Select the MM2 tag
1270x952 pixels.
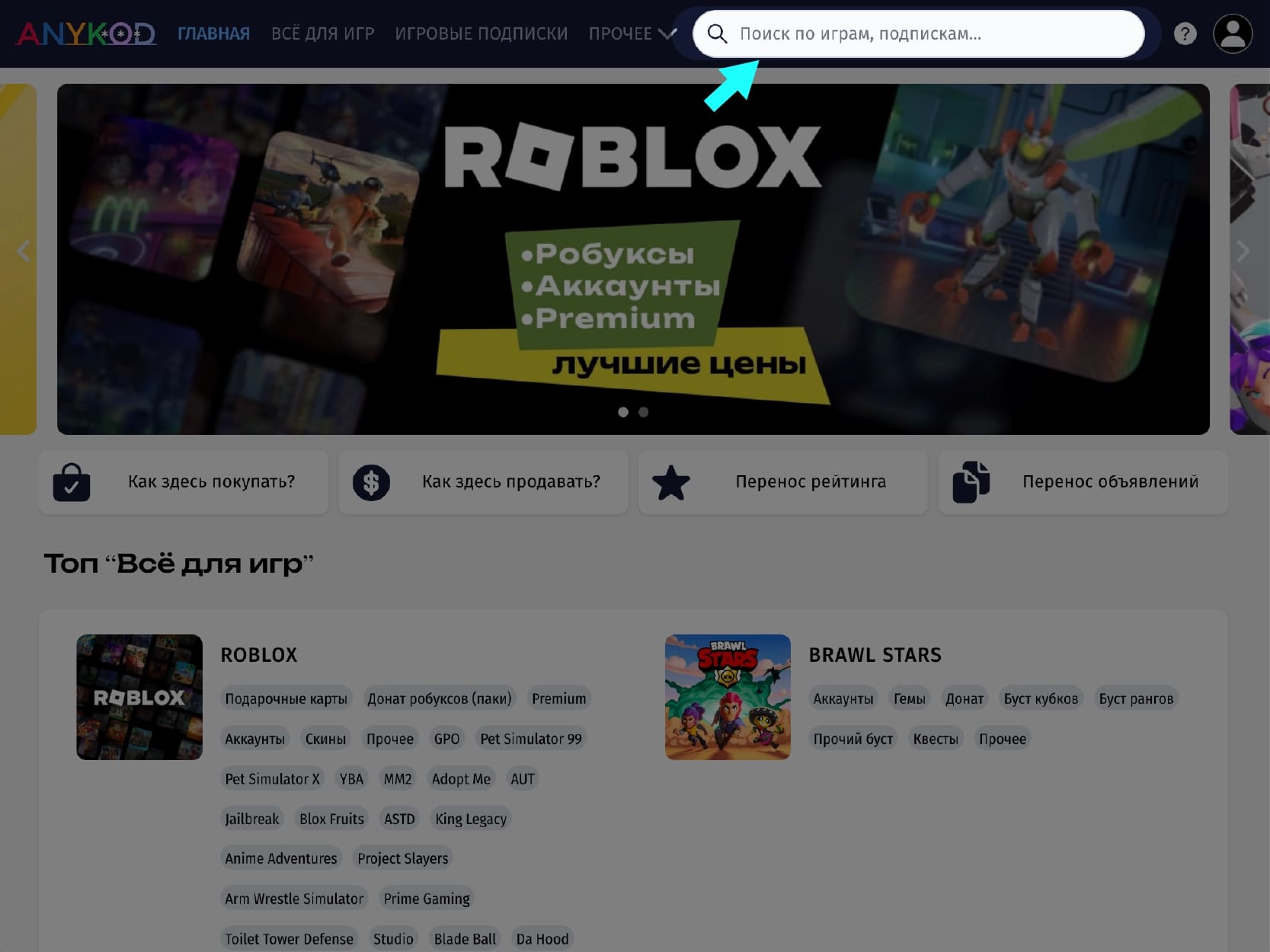pyautogui.click(x=398, y=779)
